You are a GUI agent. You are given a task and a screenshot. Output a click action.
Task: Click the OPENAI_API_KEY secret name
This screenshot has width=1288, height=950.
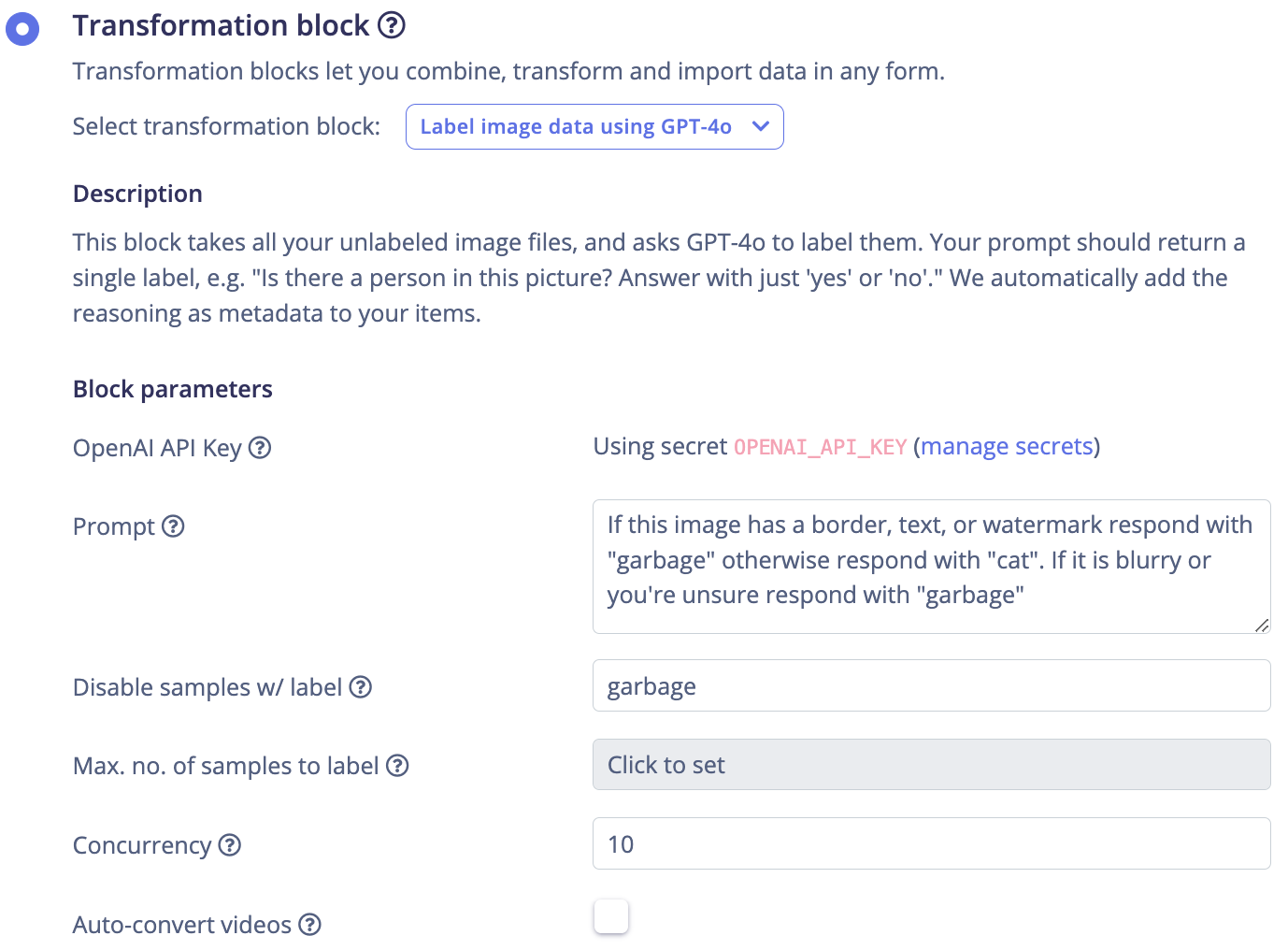tap(820, 448)
